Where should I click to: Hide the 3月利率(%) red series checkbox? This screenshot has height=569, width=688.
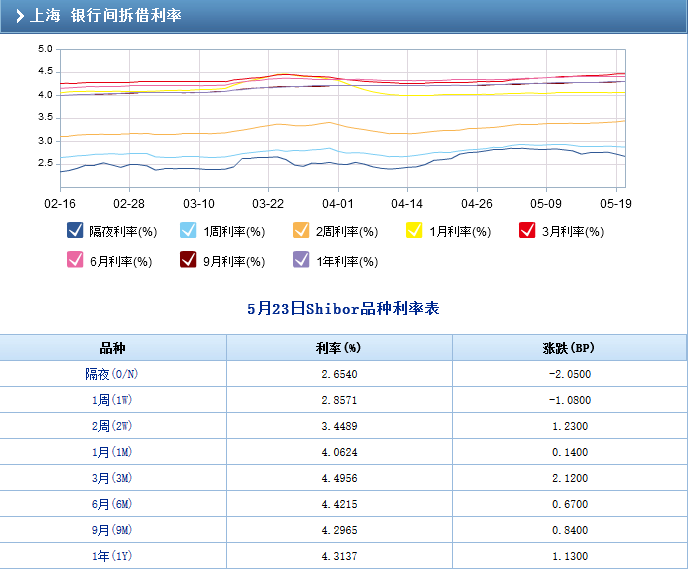(527, 230)
